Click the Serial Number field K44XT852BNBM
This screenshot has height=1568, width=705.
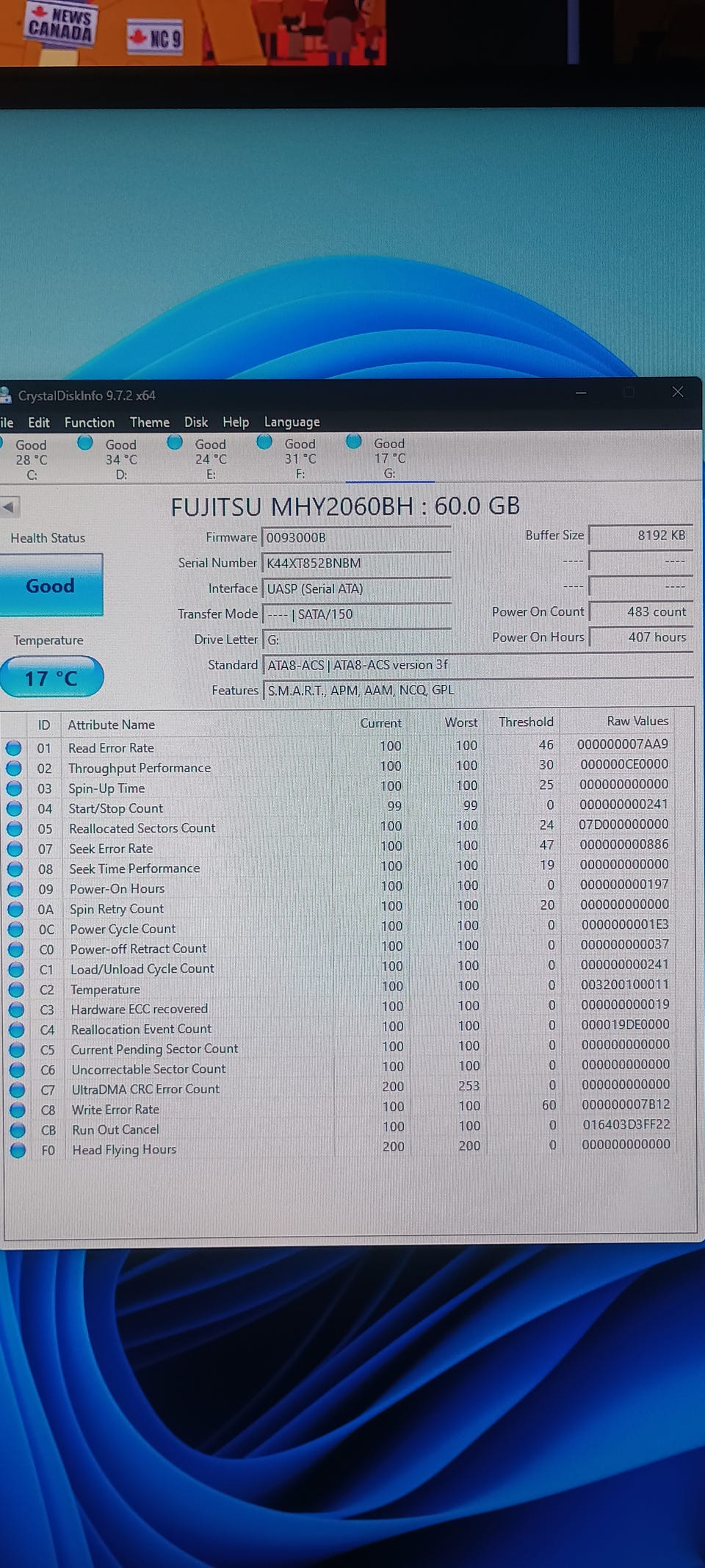(x=356, y=564)
